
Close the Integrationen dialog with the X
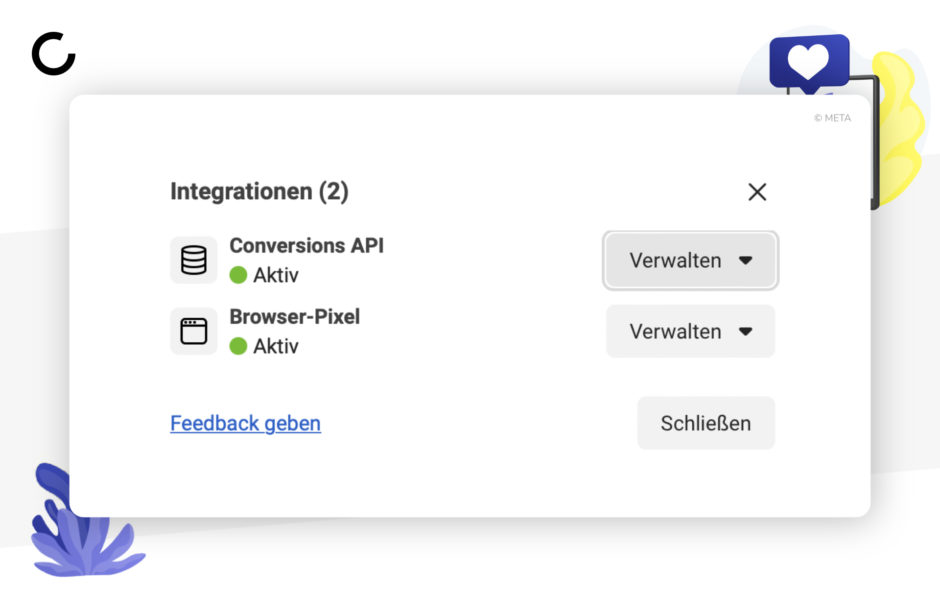[x=757, y=192]
